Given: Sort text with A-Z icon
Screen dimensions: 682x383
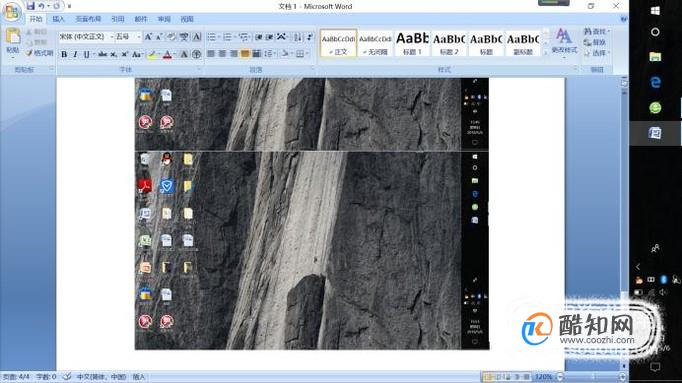Looking at the screenshot, I should [298, 37].
